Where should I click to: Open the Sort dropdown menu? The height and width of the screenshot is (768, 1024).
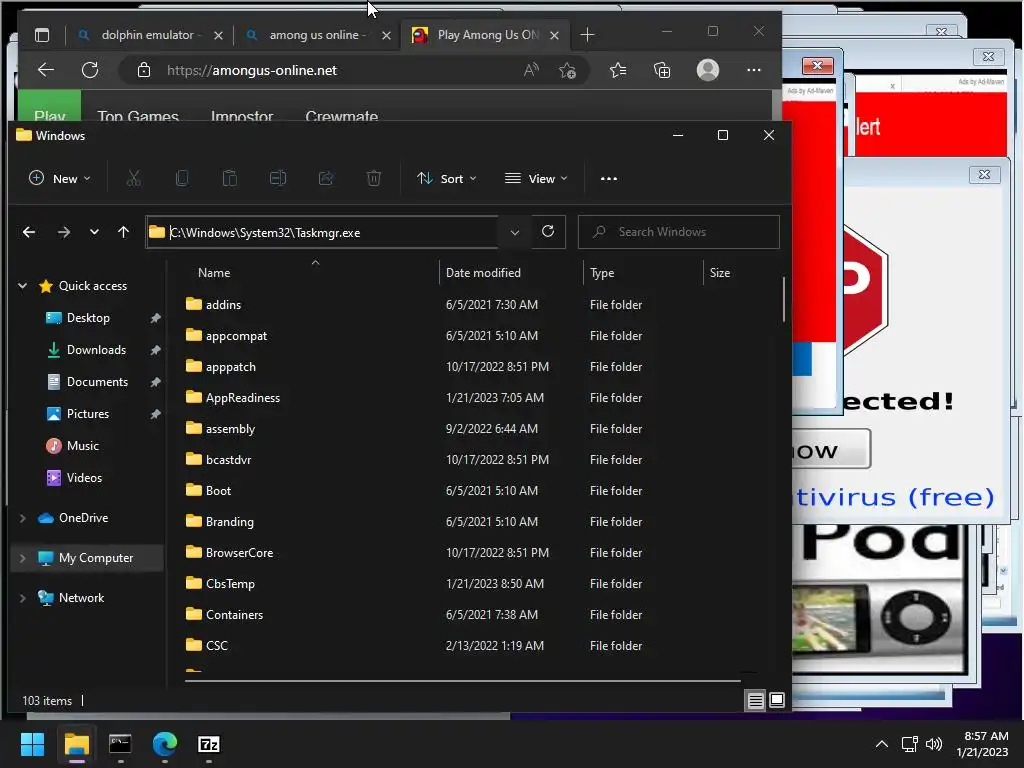pos(447,178)
